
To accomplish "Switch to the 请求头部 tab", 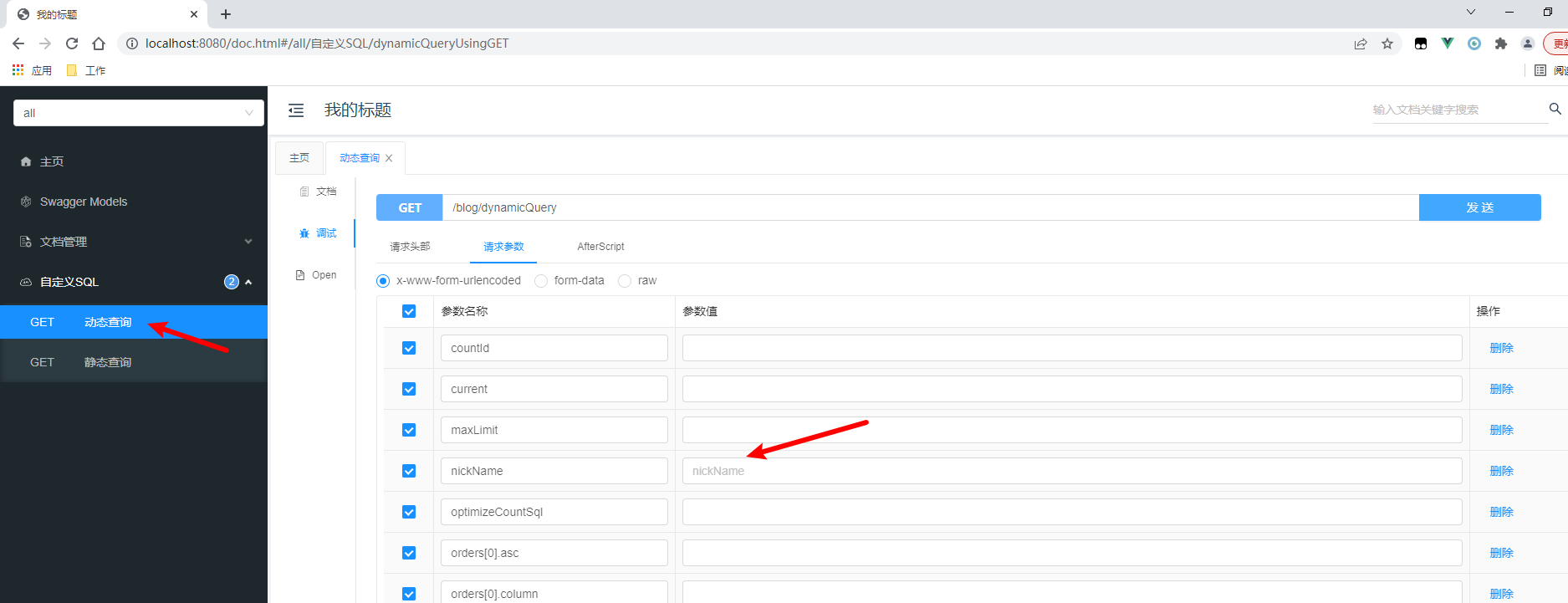I will click(x=410, y=247).
